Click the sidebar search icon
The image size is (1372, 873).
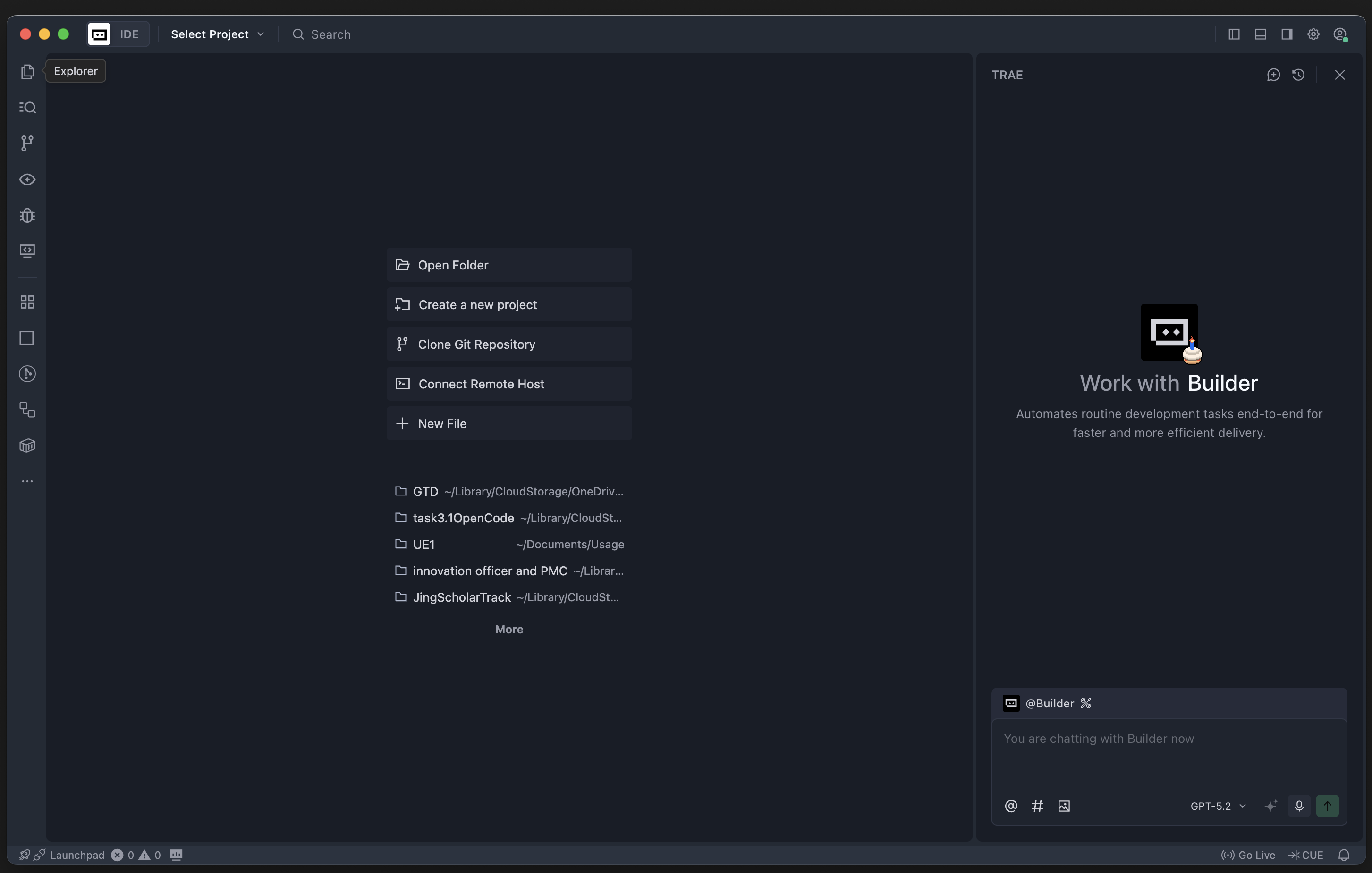tap(27, 108)
